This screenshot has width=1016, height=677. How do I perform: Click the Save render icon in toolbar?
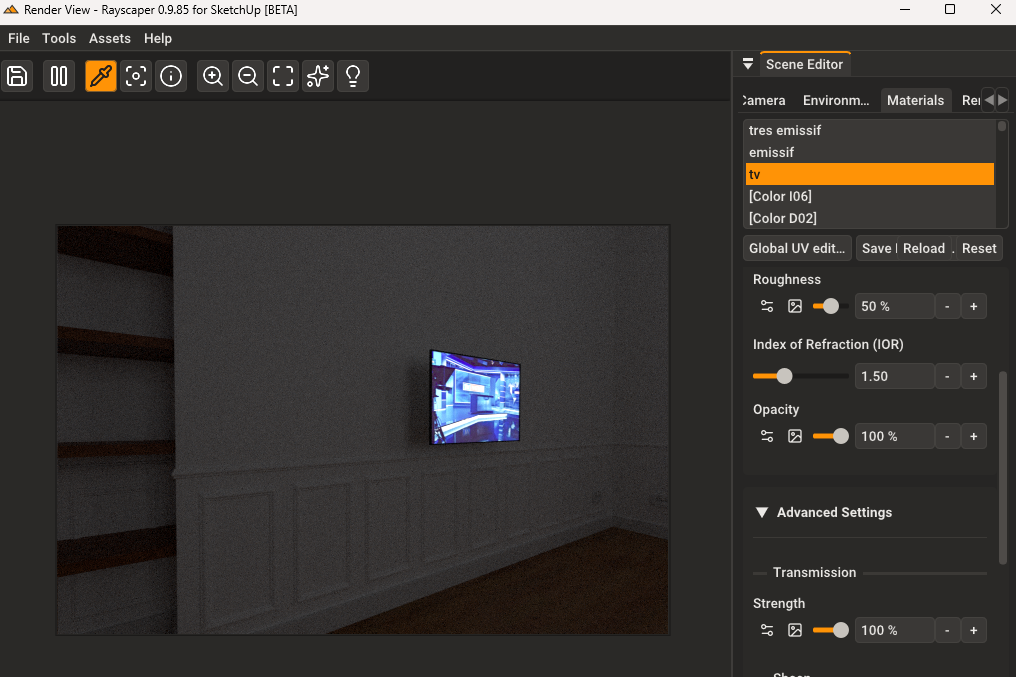coord(17,76)
